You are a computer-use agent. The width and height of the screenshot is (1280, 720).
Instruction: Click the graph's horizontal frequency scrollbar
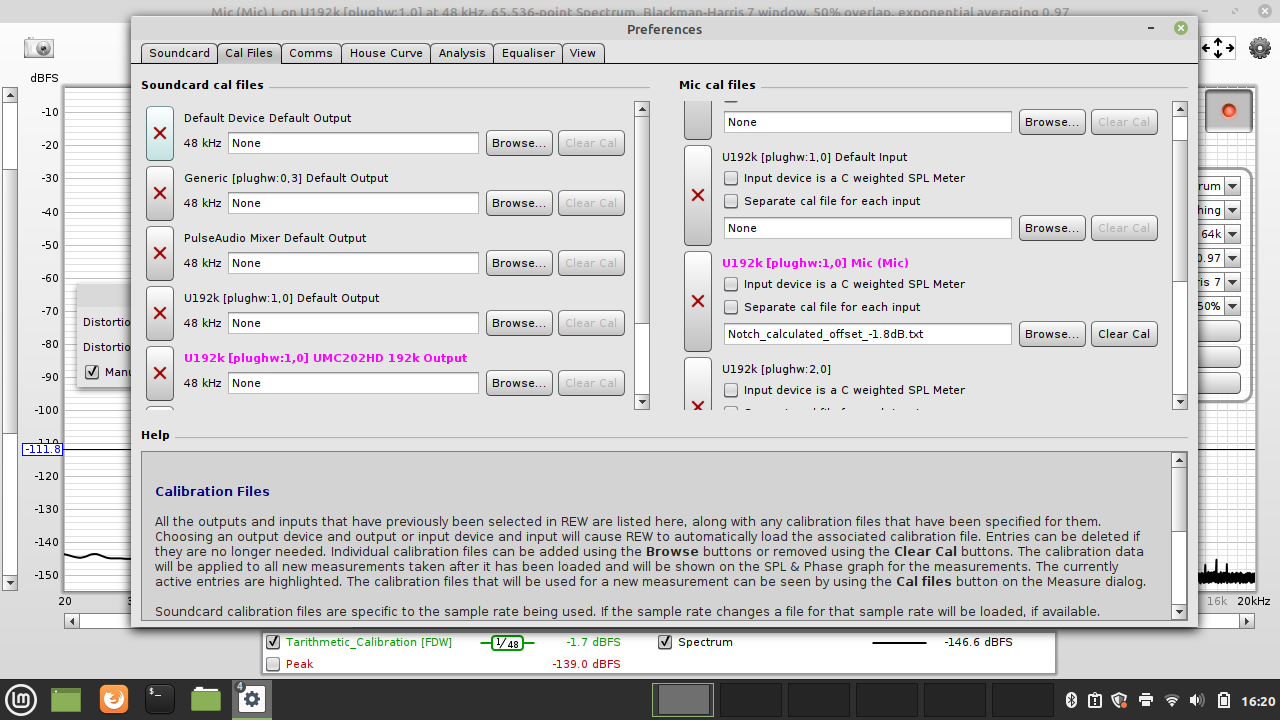pos(659,621)
